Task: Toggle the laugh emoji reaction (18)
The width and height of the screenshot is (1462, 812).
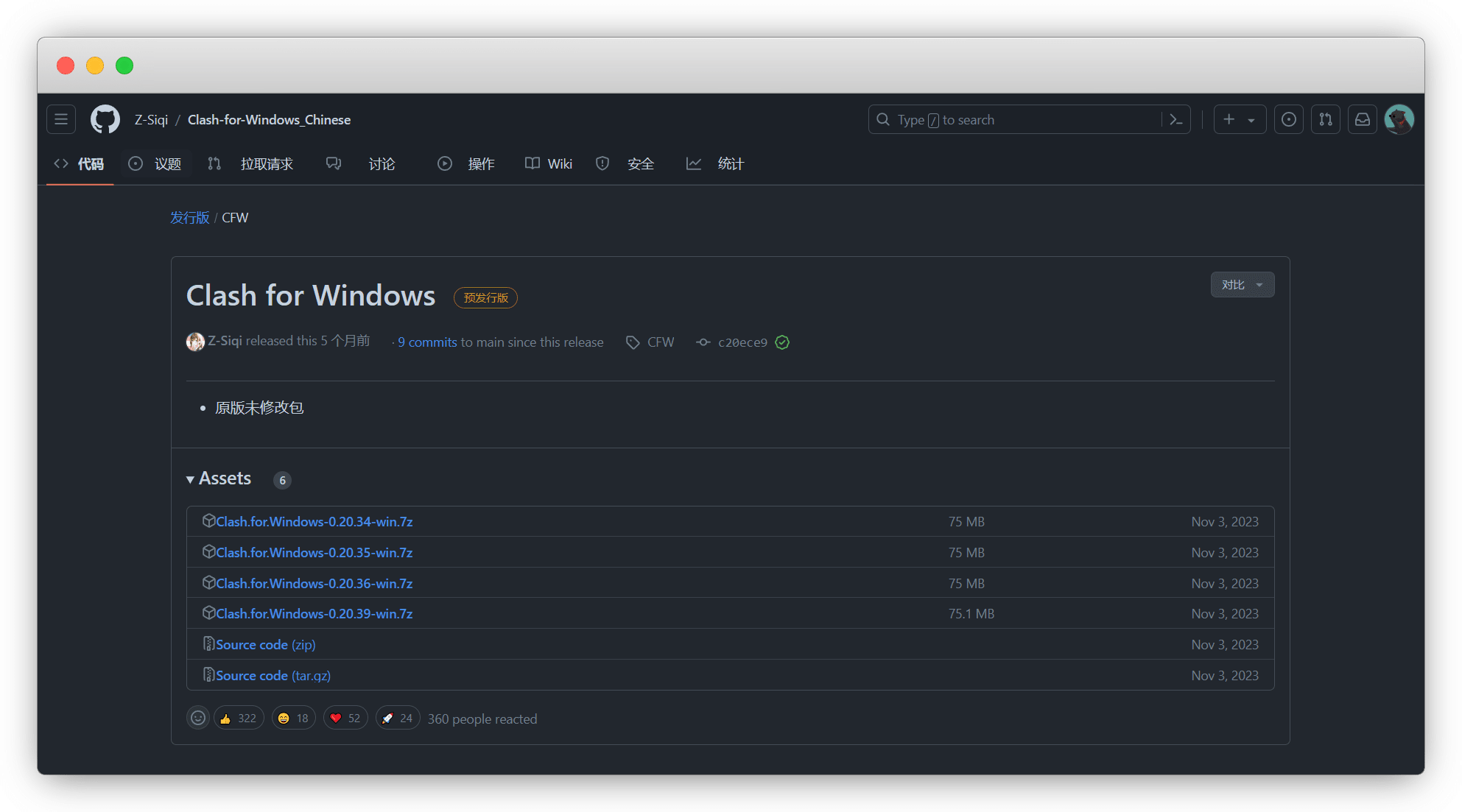Action: (293, 718)
